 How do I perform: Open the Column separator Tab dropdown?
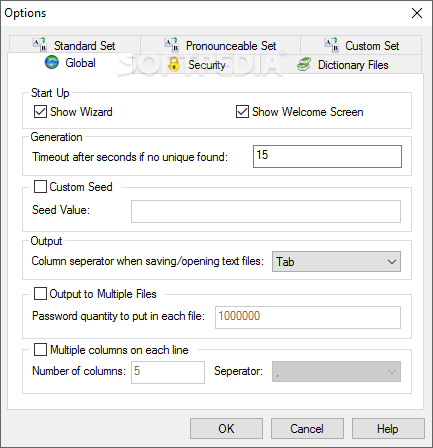[x=336, y=262]
